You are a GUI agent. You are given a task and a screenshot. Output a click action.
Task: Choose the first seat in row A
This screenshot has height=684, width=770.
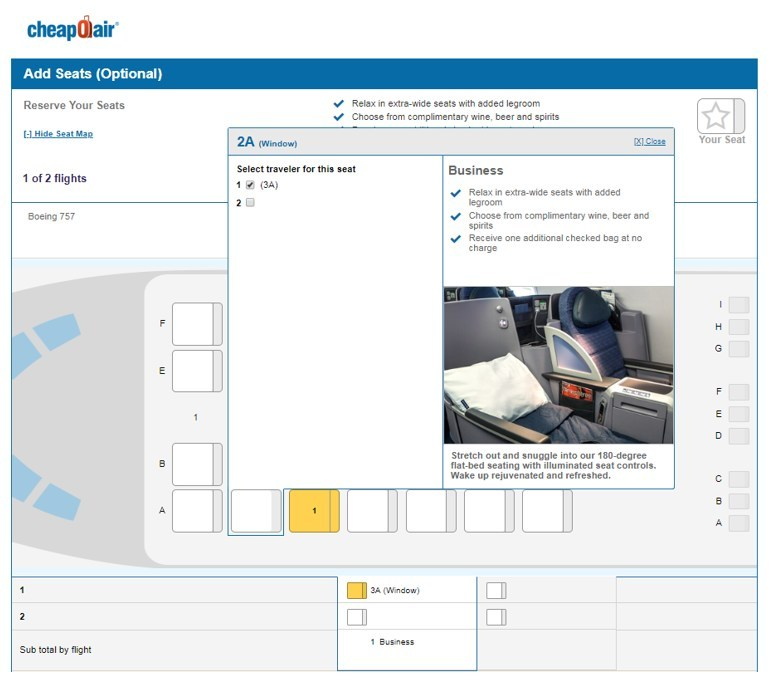click(197, 511)
